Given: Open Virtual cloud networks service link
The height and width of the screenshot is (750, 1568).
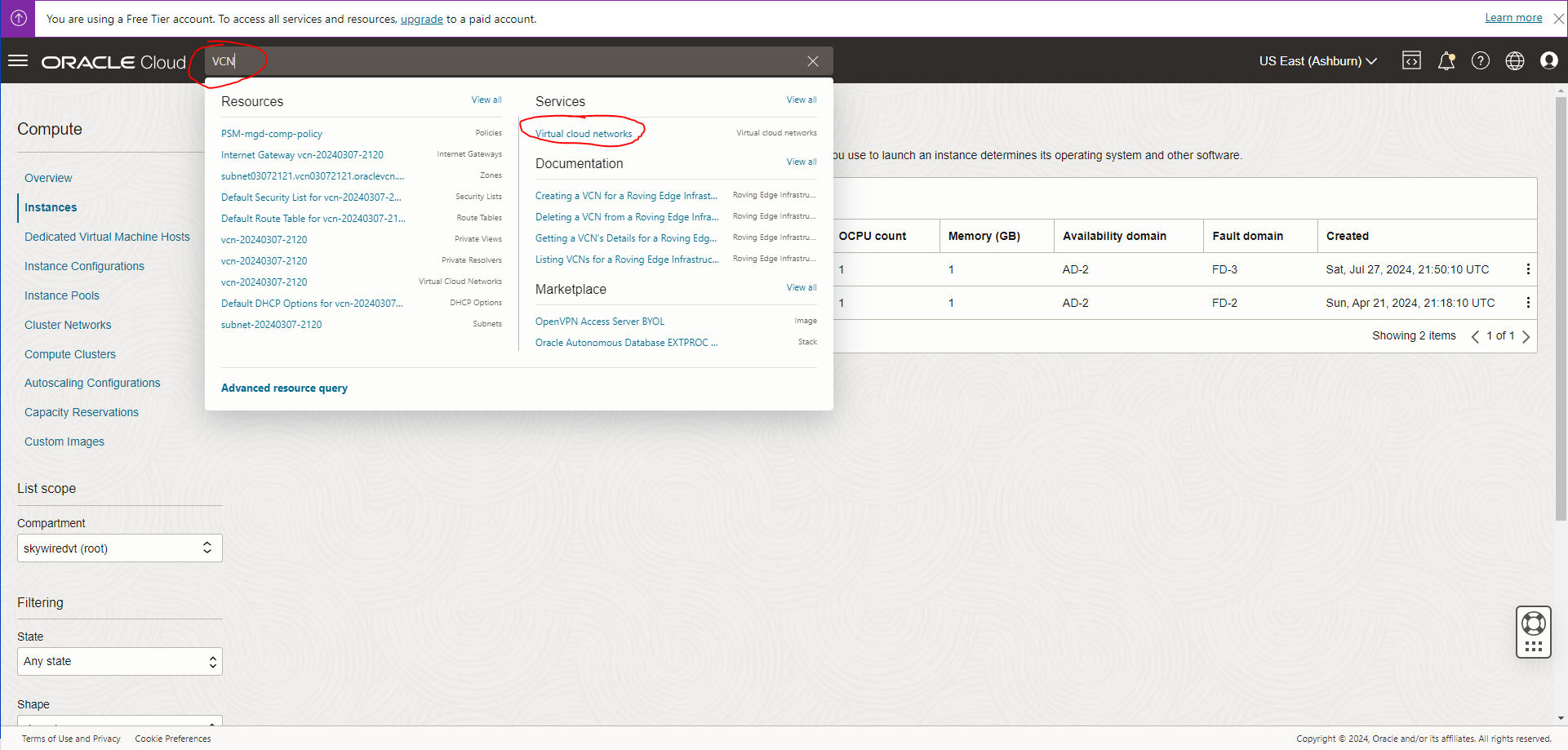Looking at the screenshot, I should tap(584, 134).
